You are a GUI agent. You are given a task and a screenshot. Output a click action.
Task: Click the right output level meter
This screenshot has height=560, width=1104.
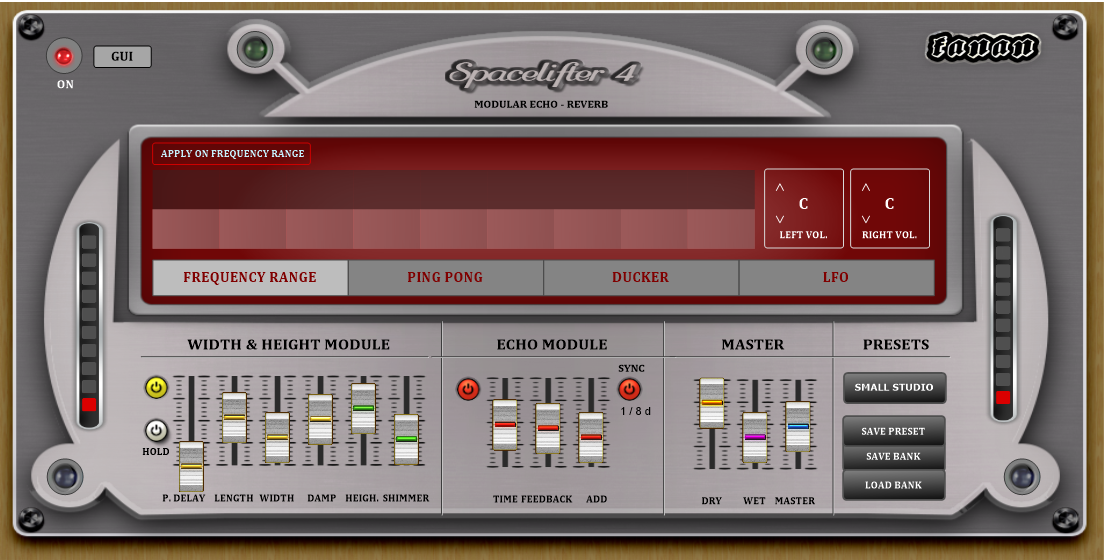tap(1003, 318)
